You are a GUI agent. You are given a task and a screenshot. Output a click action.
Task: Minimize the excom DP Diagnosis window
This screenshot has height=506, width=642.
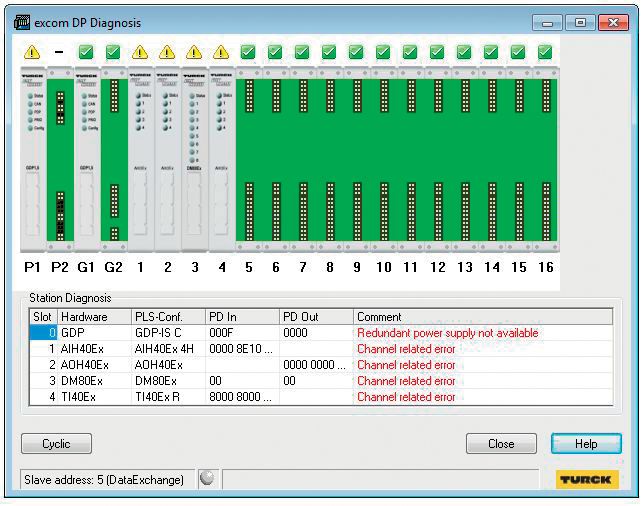[547, 23]
